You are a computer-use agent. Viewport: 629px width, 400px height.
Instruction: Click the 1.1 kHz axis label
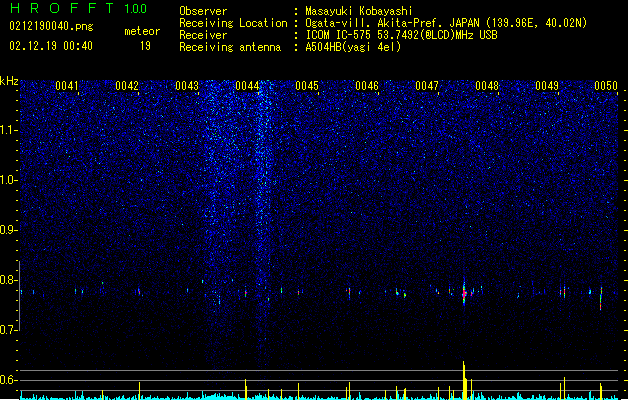coord(9,130)
